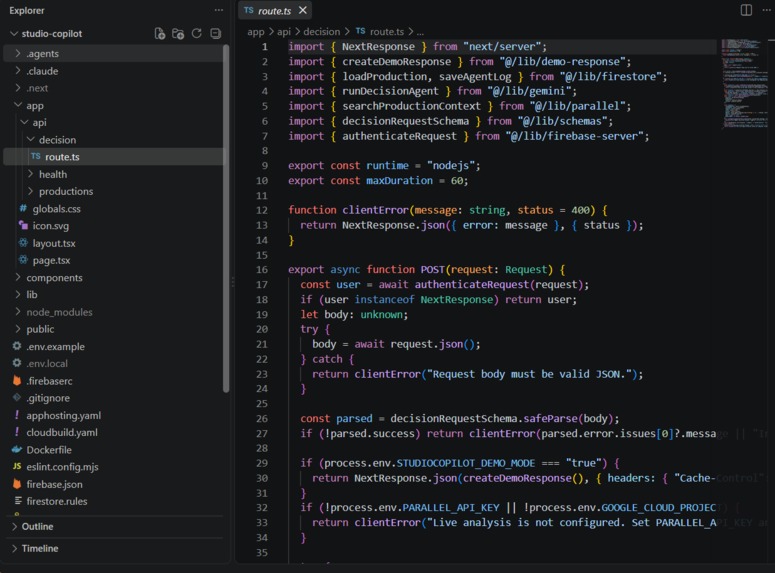775x573 pixels.
Task: Click 'PARALLEL_API_KEY' on line 32
Action: tap(451, 508)
